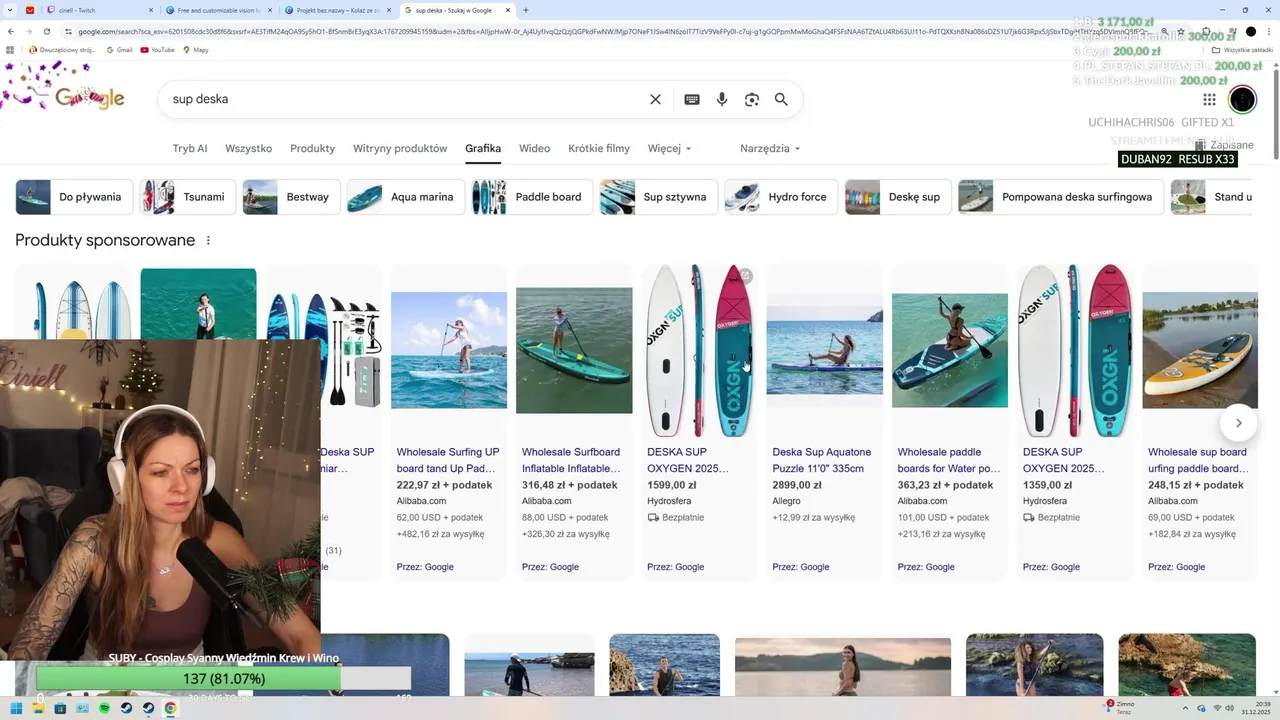
Task: Open the clock showing 20:39 in taskbar
Action: pyautogui.click(x=1258, y=708)
